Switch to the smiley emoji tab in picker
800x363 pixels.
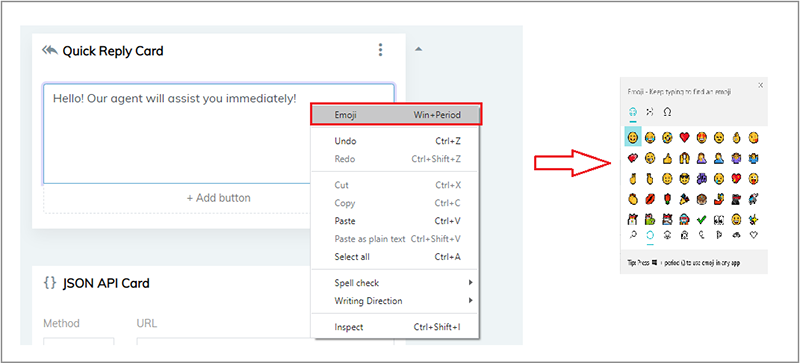(633, 112)
